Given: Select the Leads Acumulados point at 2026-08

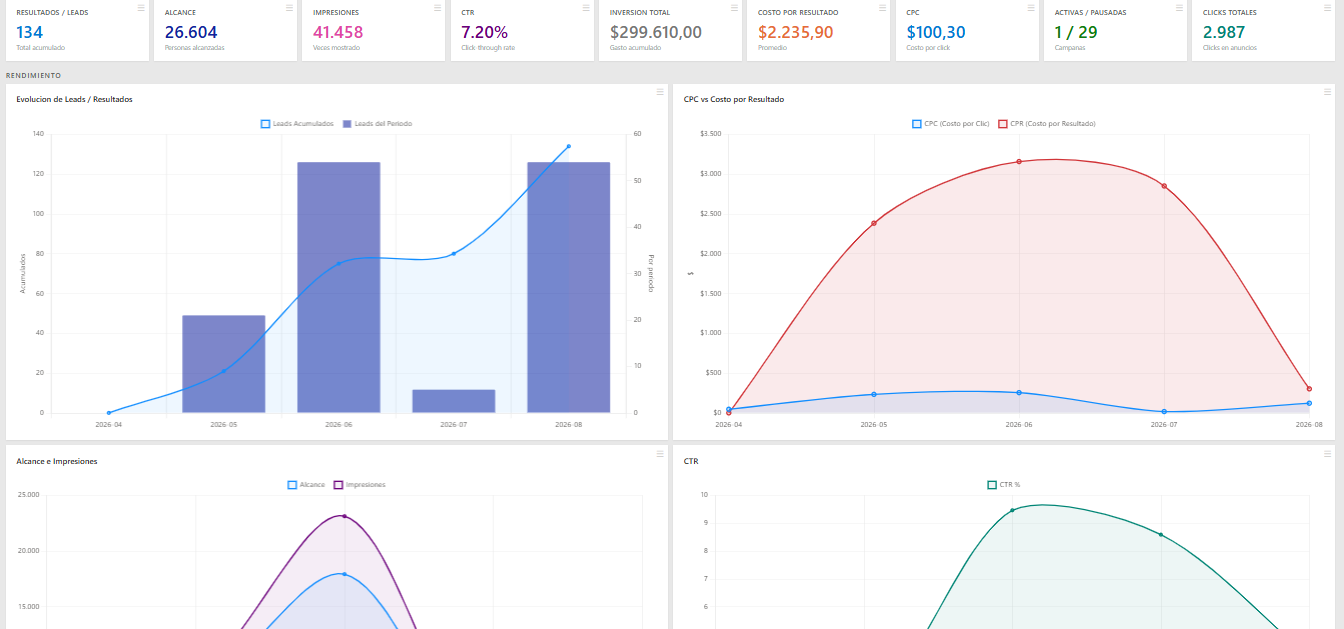Looking at the screenshot, I should (x=569, y=146).
